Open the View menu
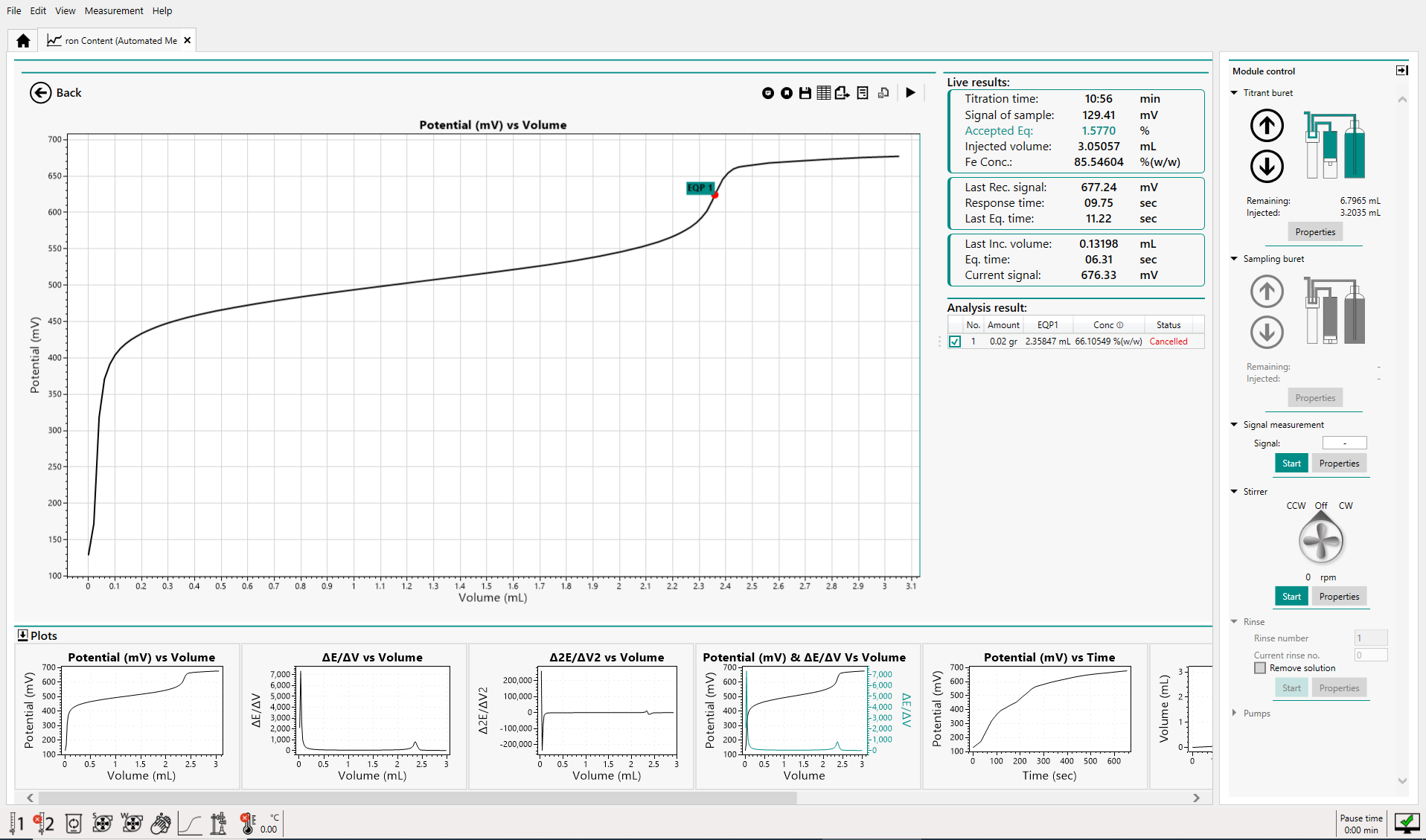The image size is (1426, 840). click(x=65, y=10)
